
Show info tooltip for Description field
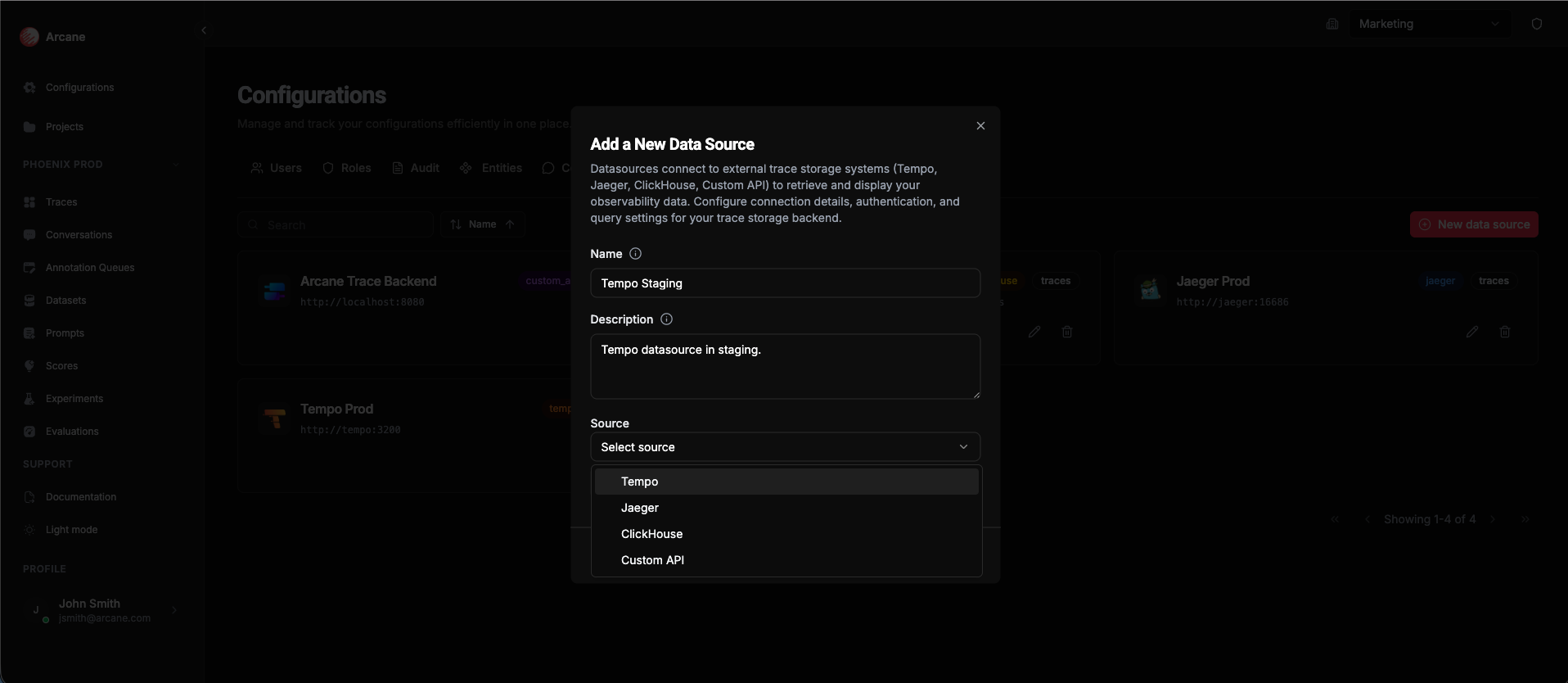(x=666, y=319)
